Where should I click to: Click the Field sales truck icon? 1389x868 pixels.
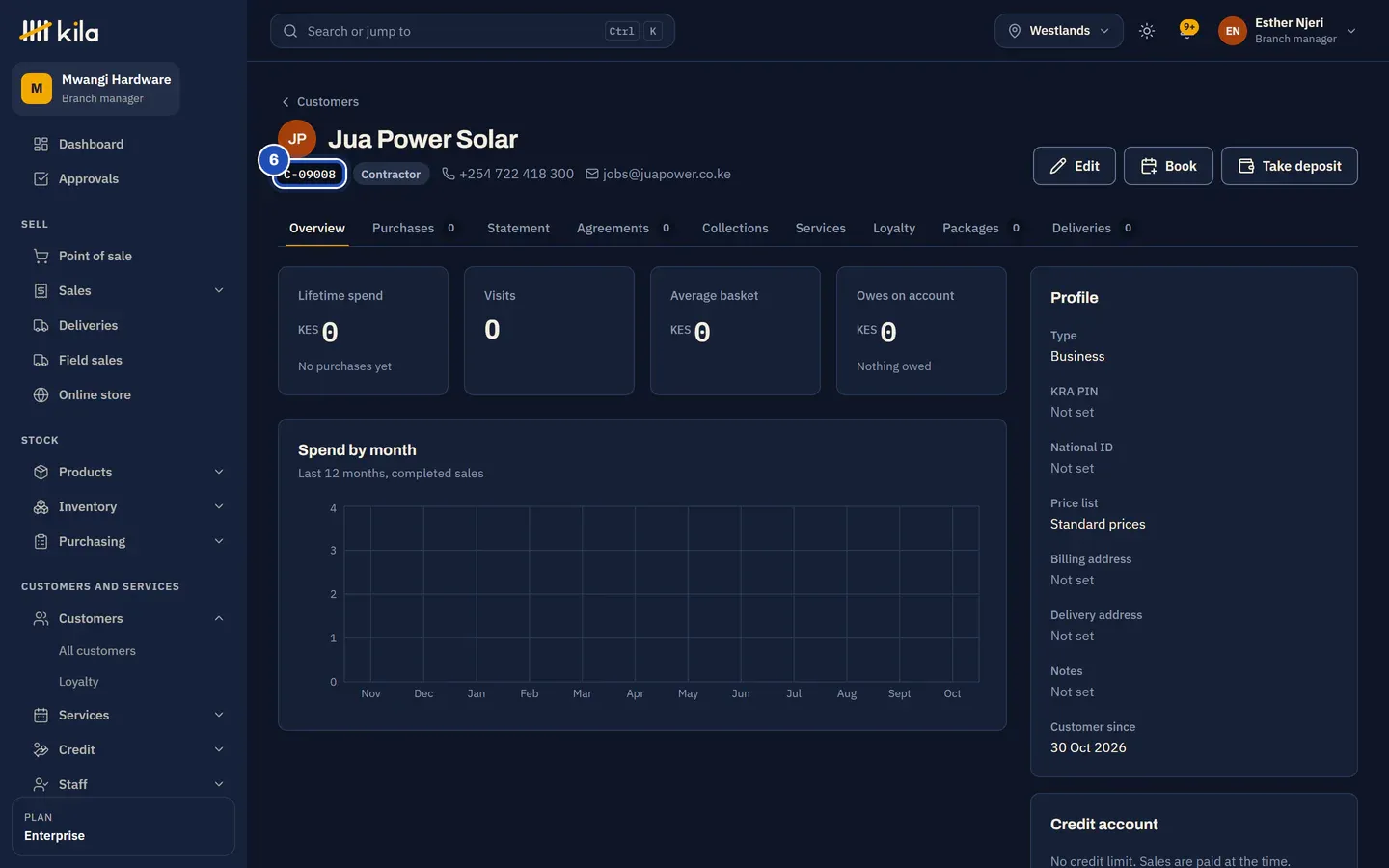[x=41, y=360]
